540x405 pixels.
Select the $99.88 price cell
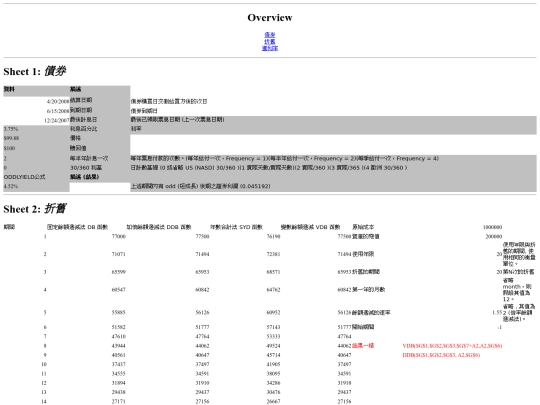click(11, 138)
